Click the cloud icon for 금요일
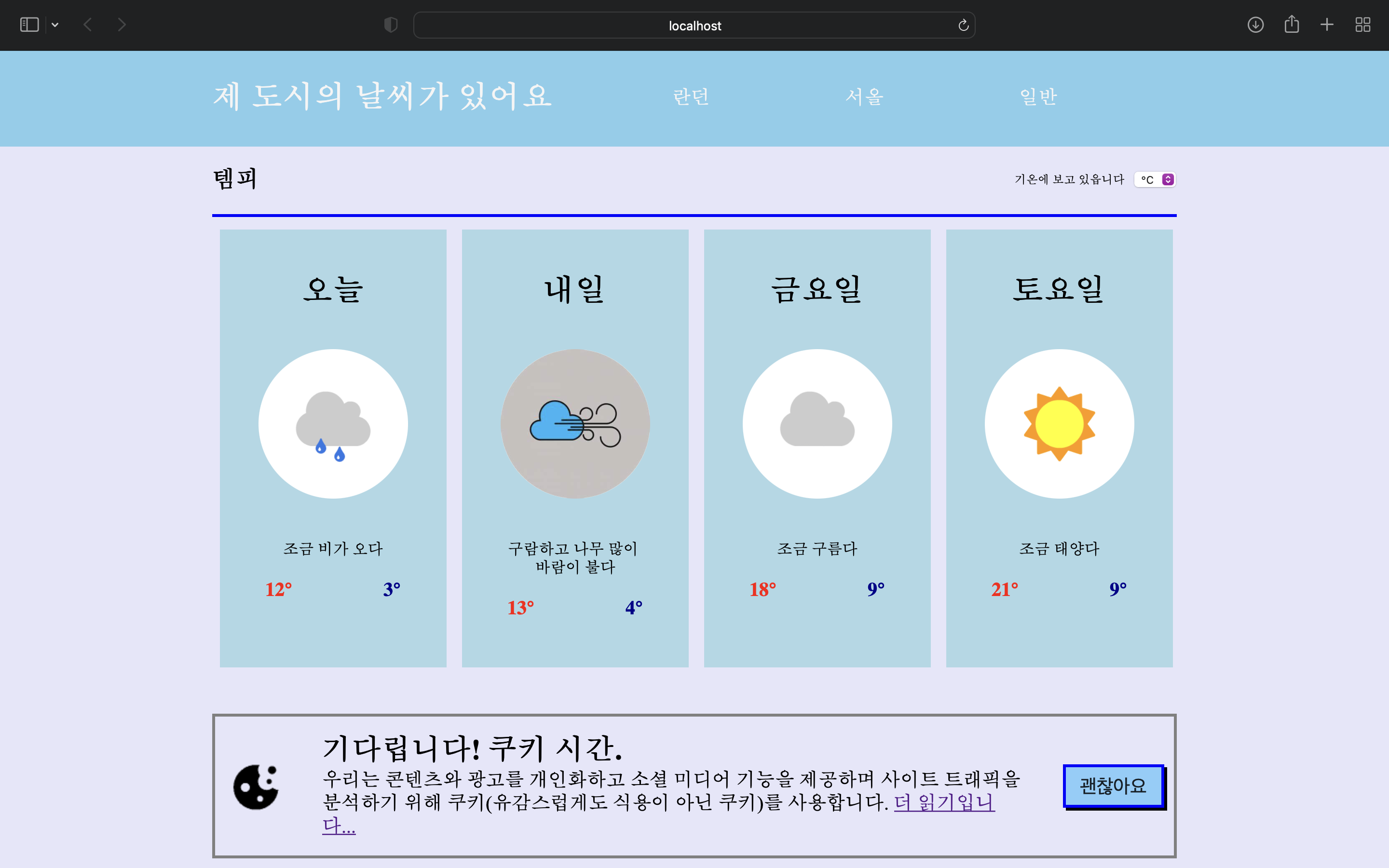1389x868 pixels. [x=817, y=424]
